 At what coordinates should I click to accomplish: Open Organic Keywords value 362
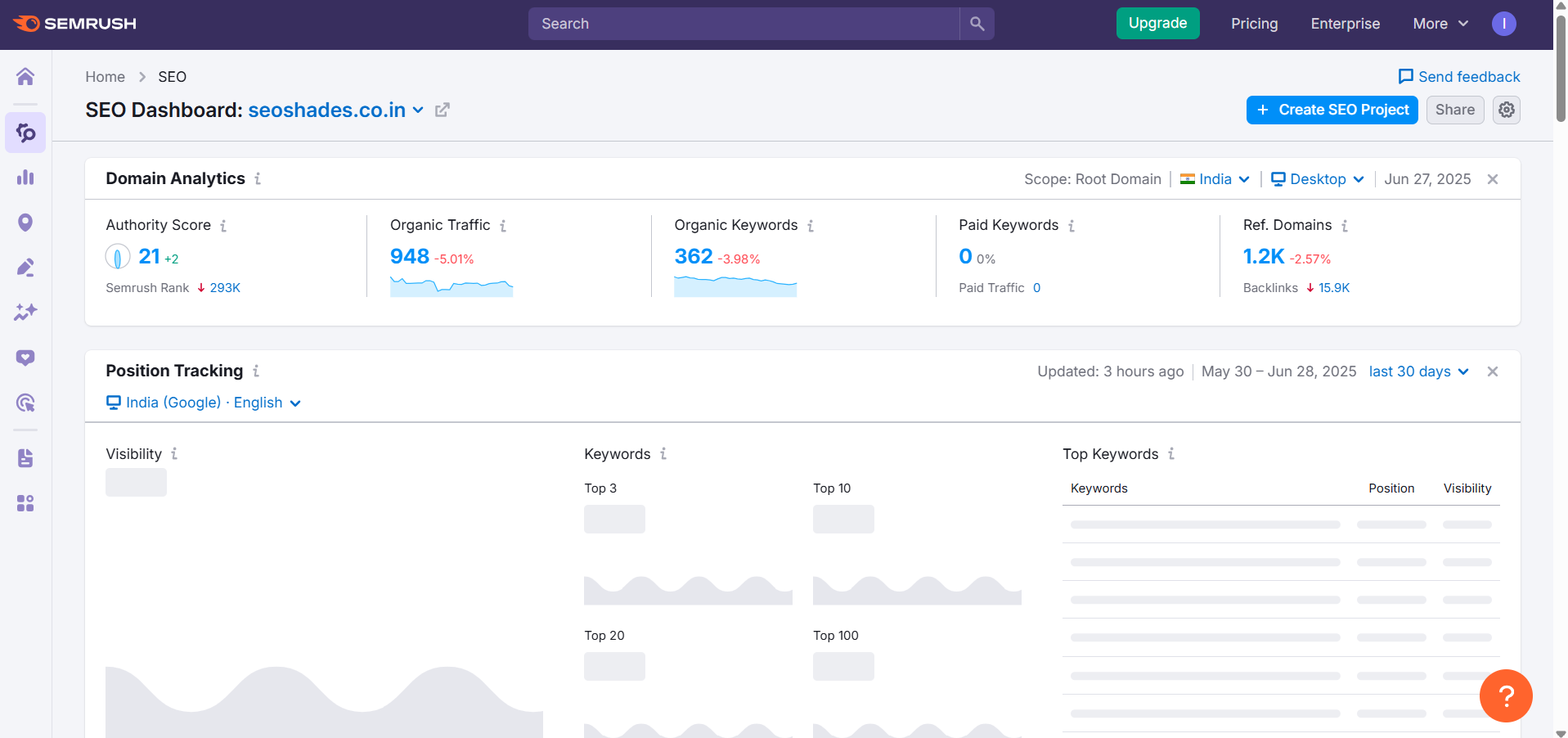pos(694,257)
